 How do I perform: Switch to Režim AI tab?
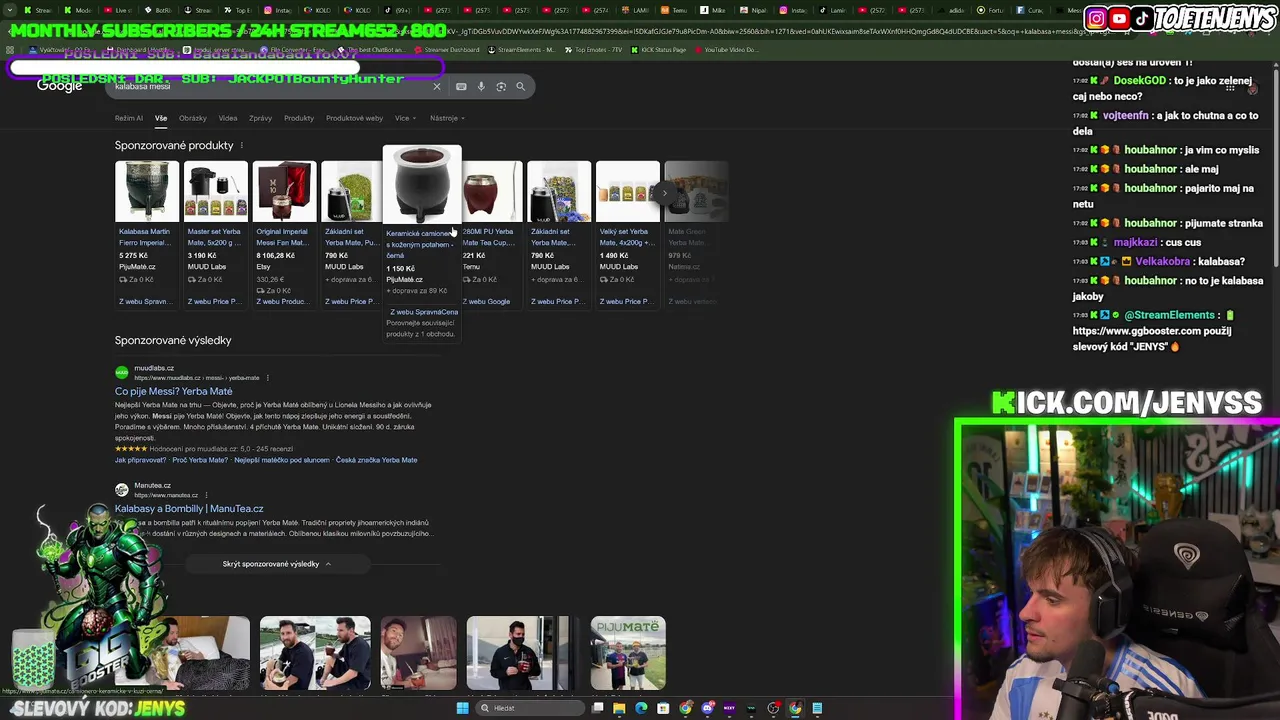(x=128, y=118)
